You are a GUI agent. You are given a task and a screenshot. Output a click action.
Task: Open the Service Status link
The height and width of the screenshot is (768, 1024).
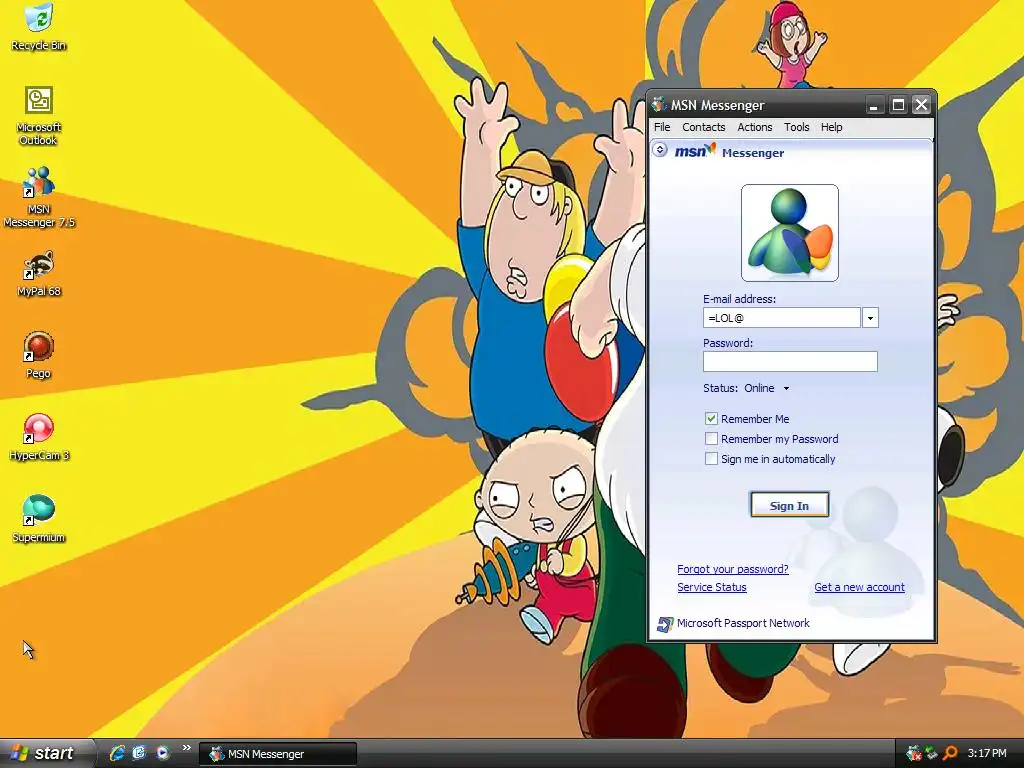click(712, 587)
